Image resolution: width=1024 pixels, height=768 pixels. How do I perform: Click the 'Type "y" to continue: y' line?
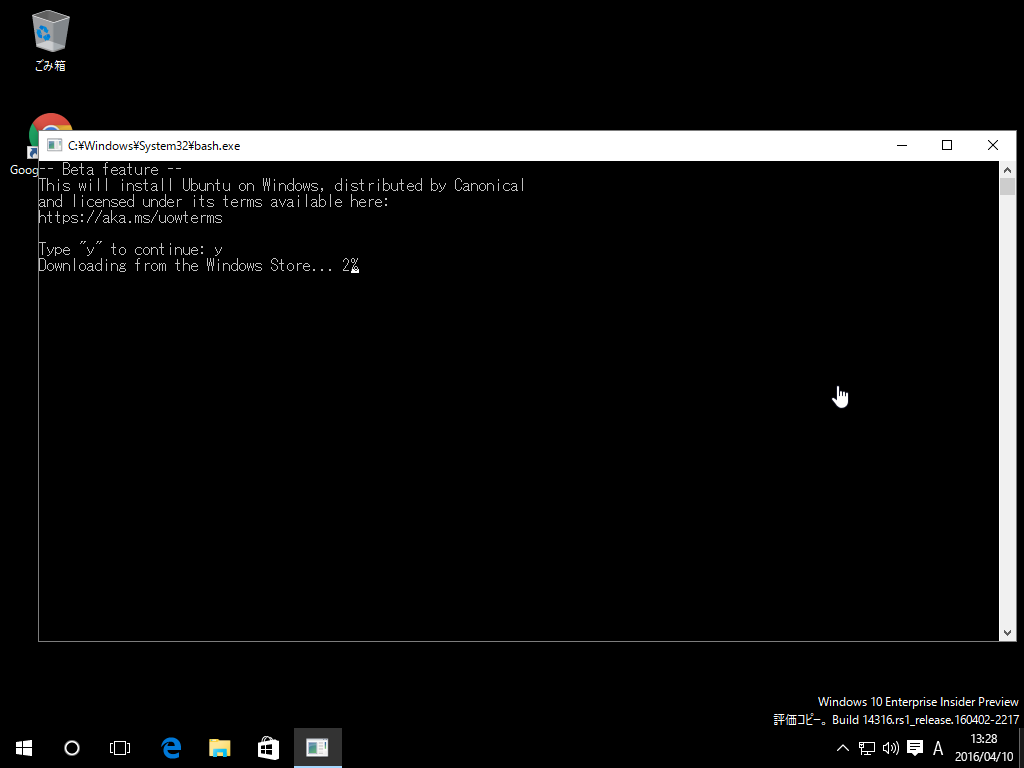click(131, 249)
